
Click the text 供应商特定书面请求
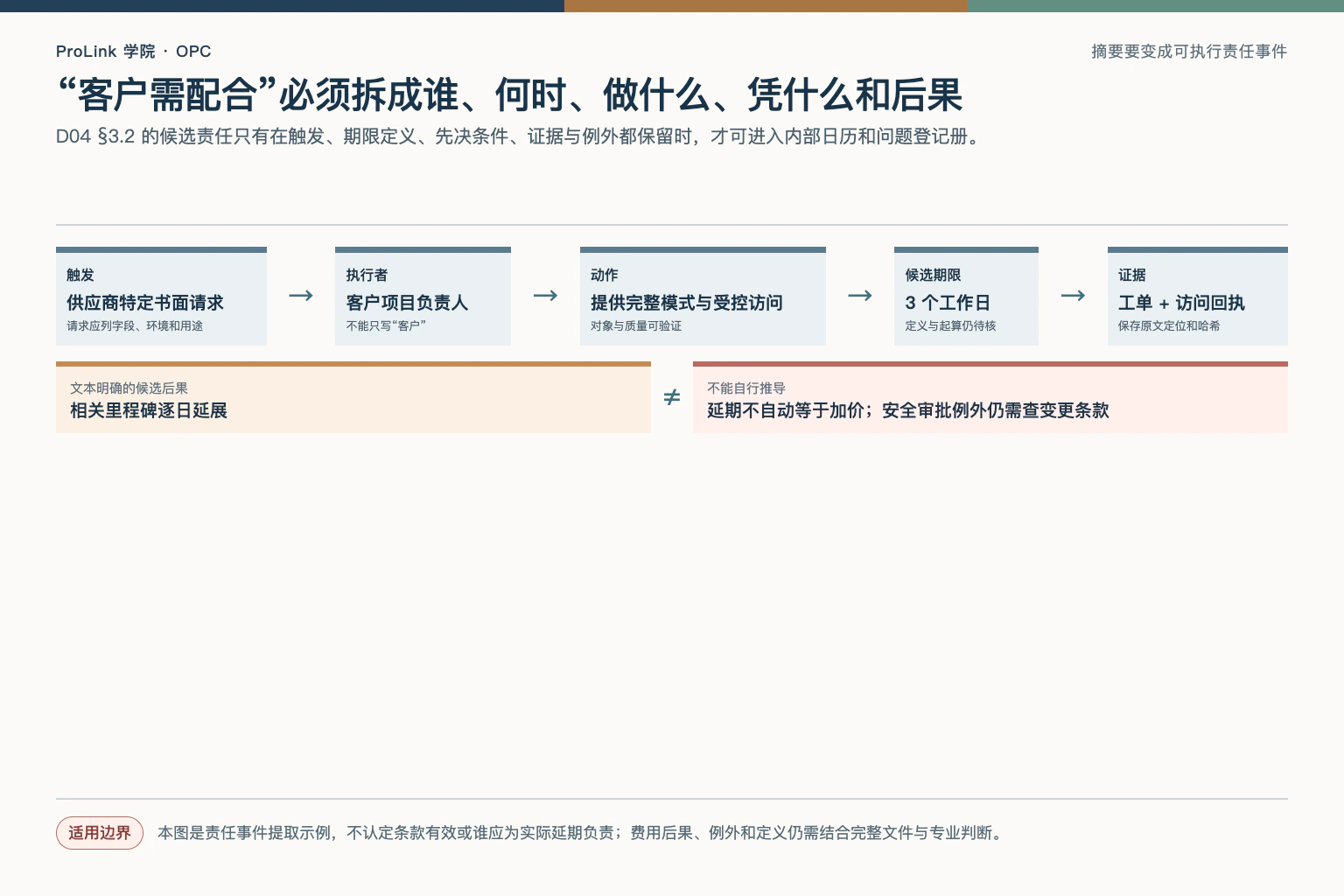(x=145, y=303)
